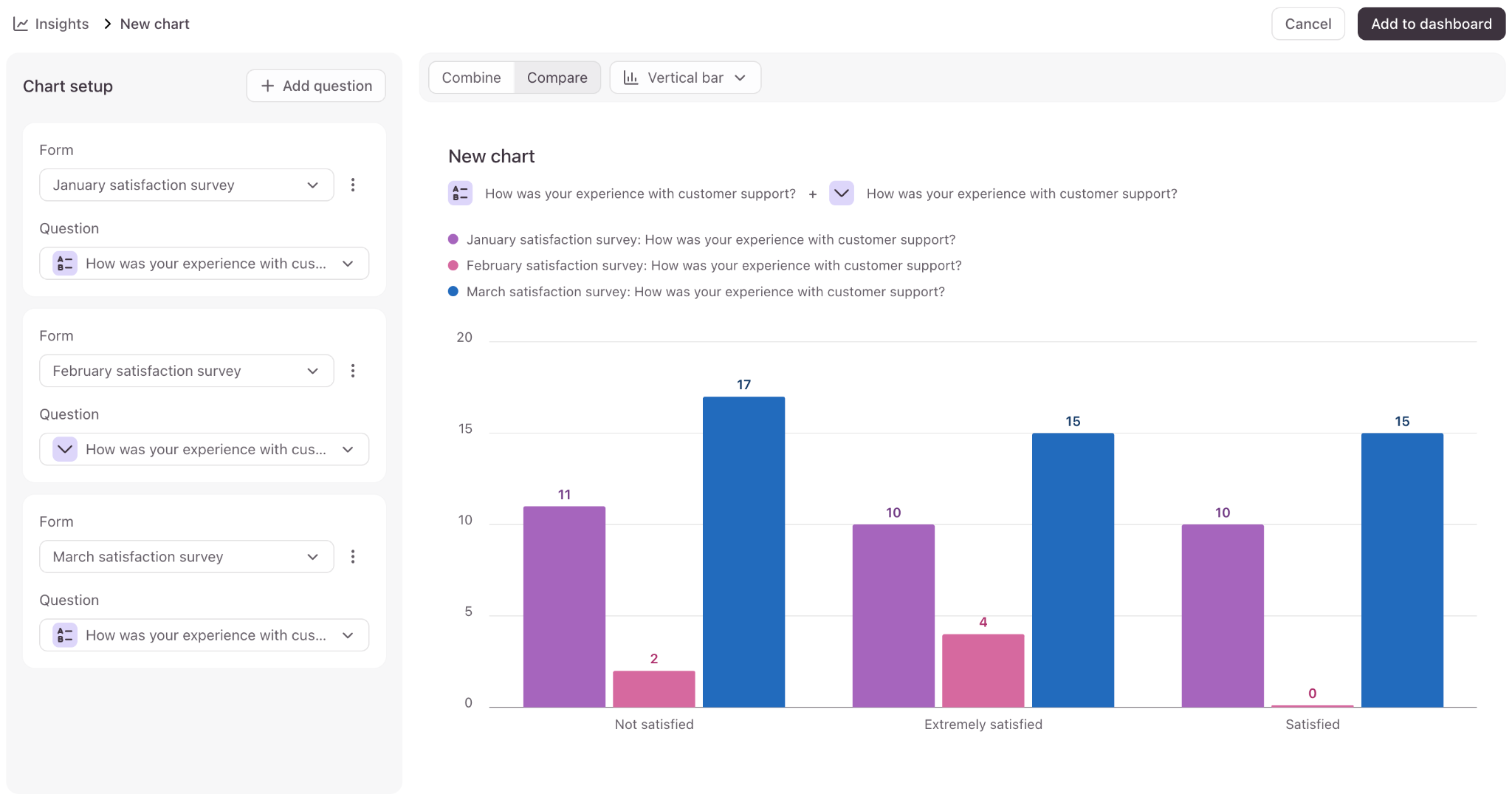Click the Cancel button
The width and height of the screenshot is (1512, 794).
pos(1307,24)
